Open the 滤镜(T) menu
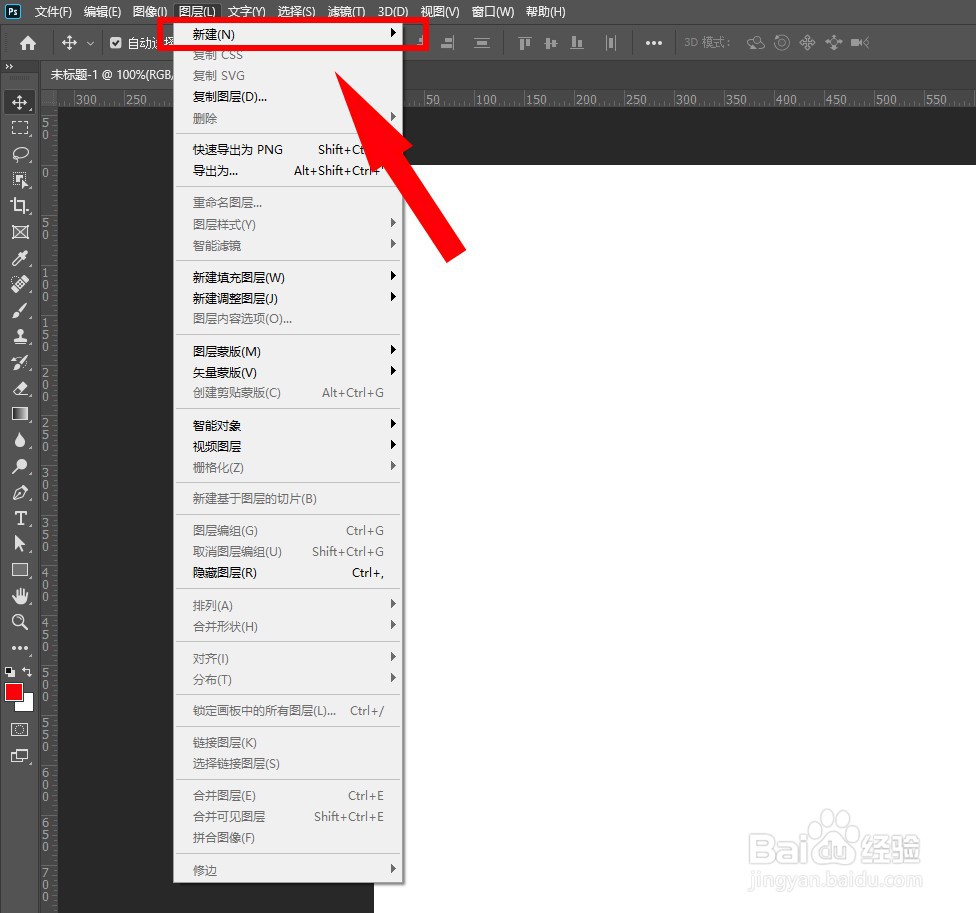 (x=346, y=12)
